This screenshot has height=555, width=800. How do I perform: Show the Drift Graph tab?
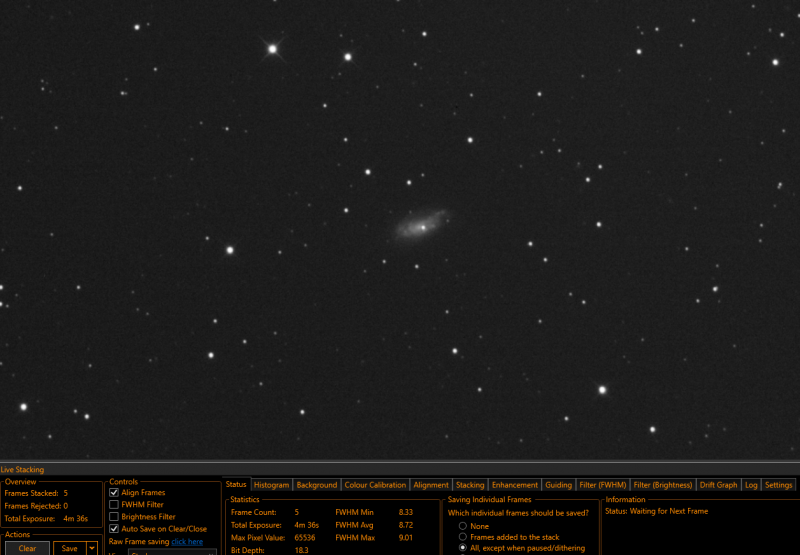pyautogui.click(x=718, y=485)
